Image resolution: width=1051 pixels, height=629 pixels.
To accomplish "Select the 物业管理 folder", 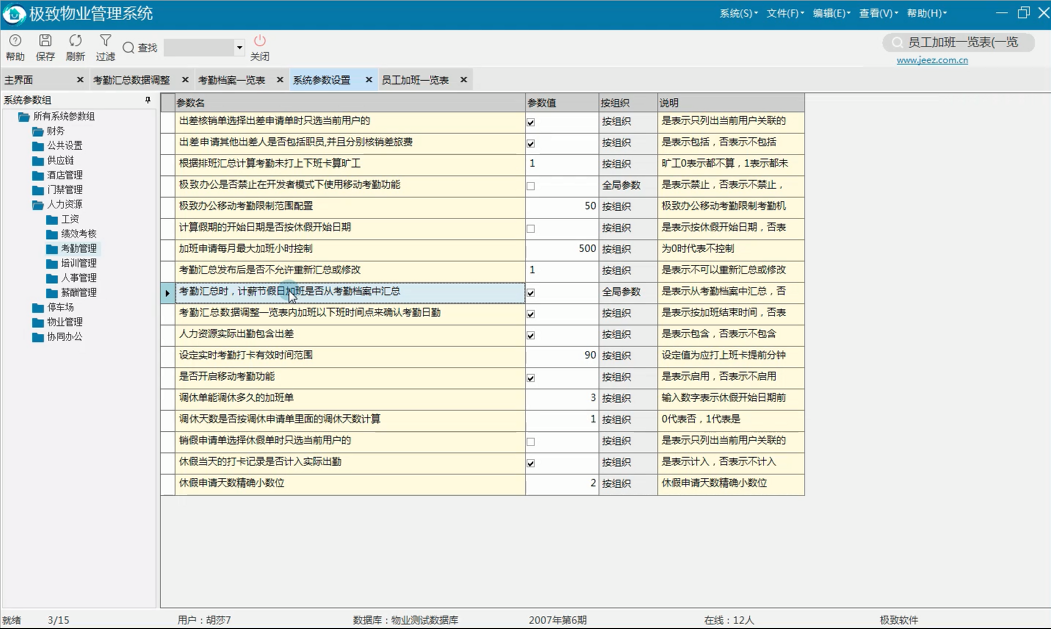I will point(57,323).
